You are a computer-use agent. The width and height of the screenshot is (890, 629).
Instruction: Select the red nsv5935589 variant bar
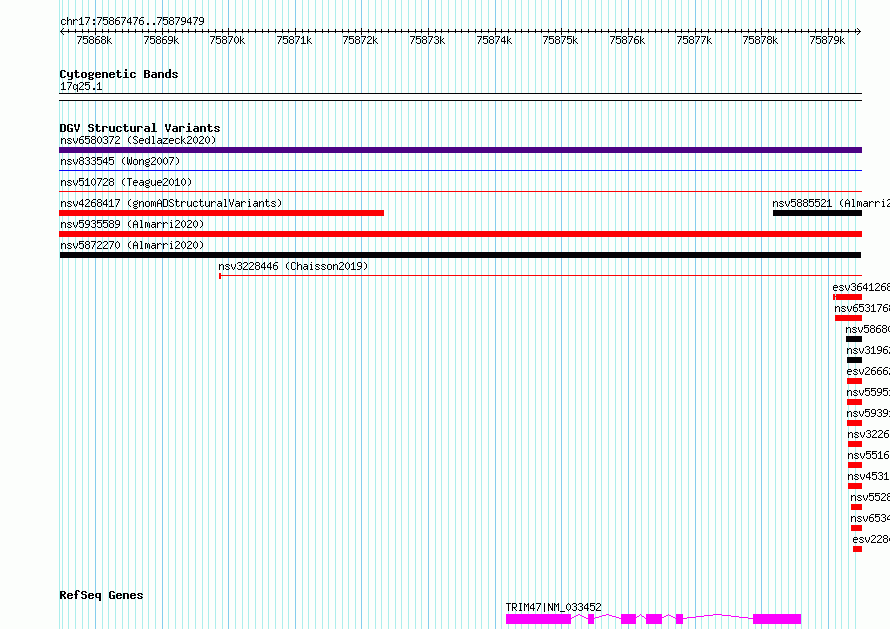coord(460,234)
